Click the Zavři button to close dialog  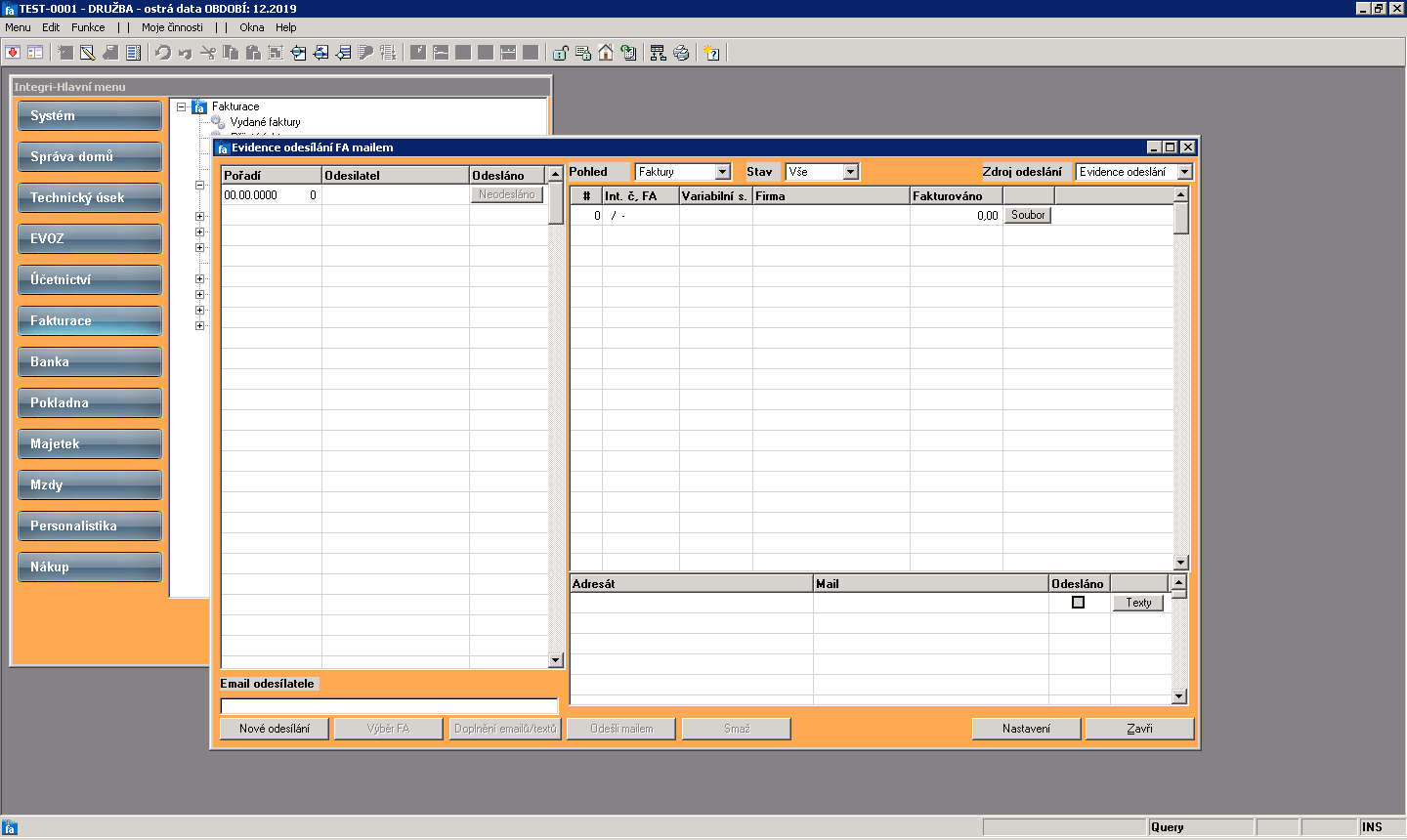[x=1139, y=729]
